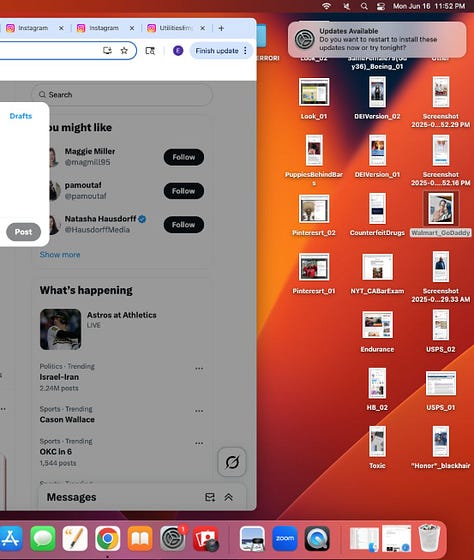474x560 pixels.
Task: Open the Messages drawer title
Action: point(71,497)
